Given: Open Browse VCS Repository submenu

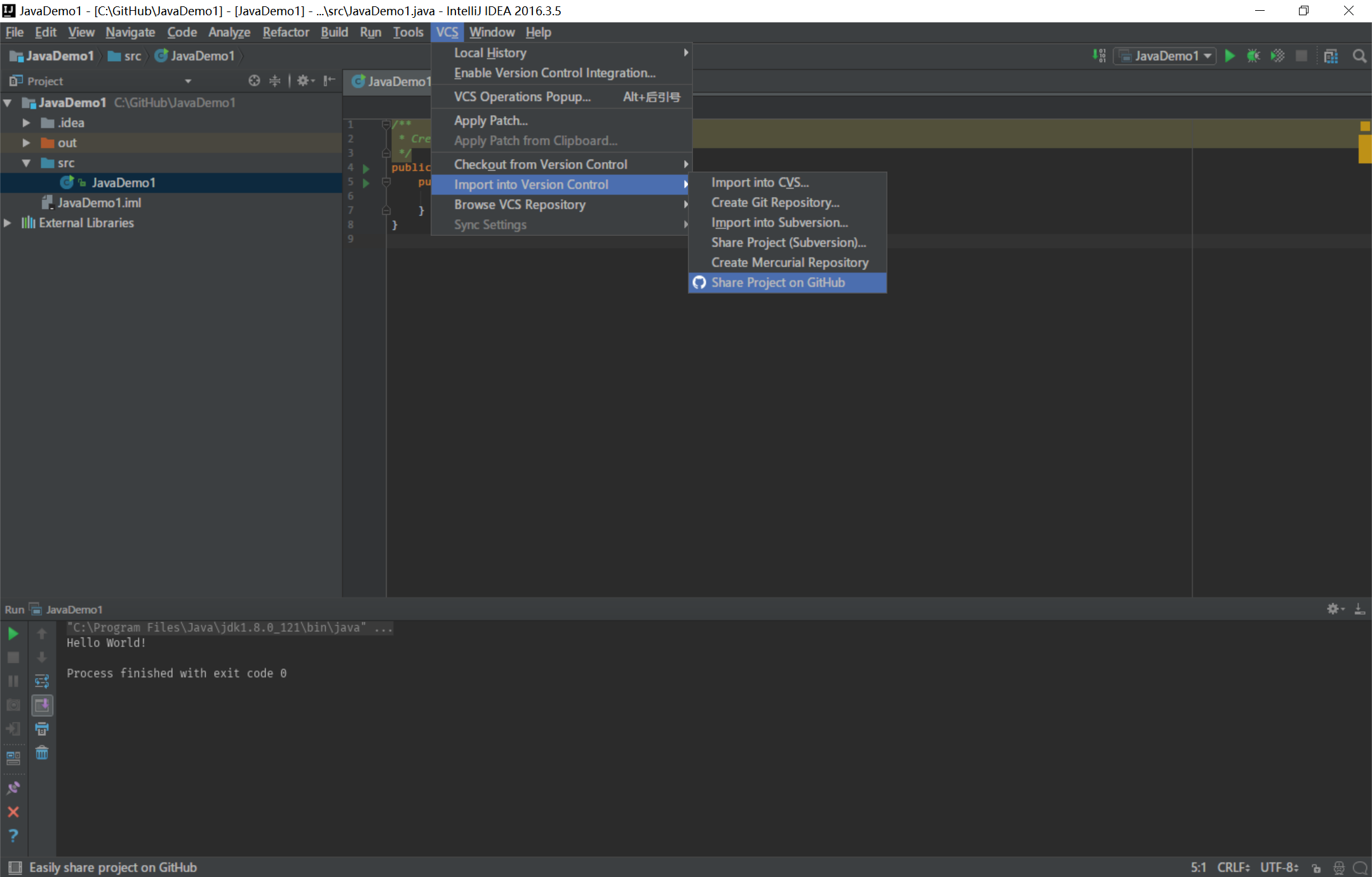Looking at the screenshot, I should (562, 205).
